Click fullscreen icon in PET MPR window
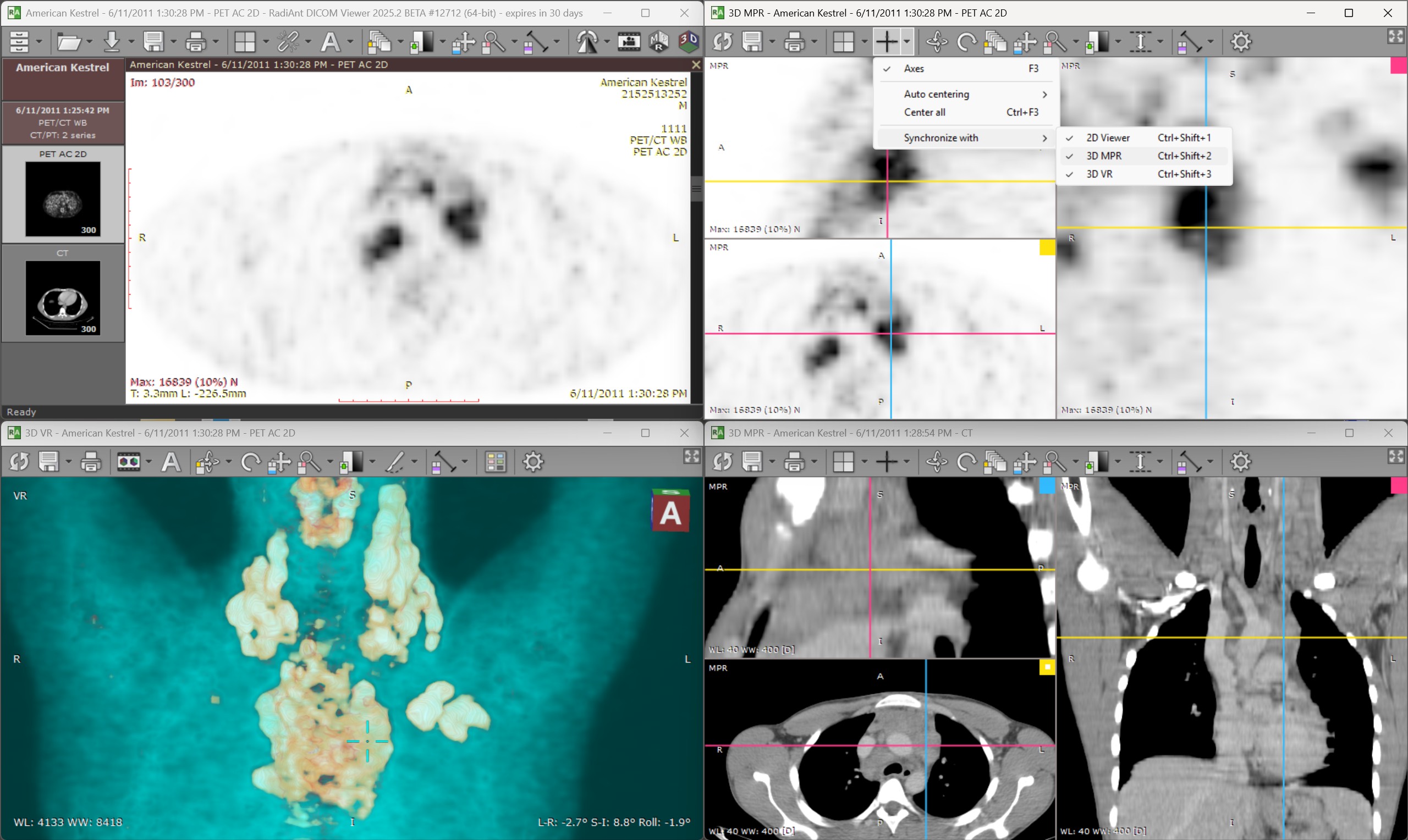 pos(1395,36)
